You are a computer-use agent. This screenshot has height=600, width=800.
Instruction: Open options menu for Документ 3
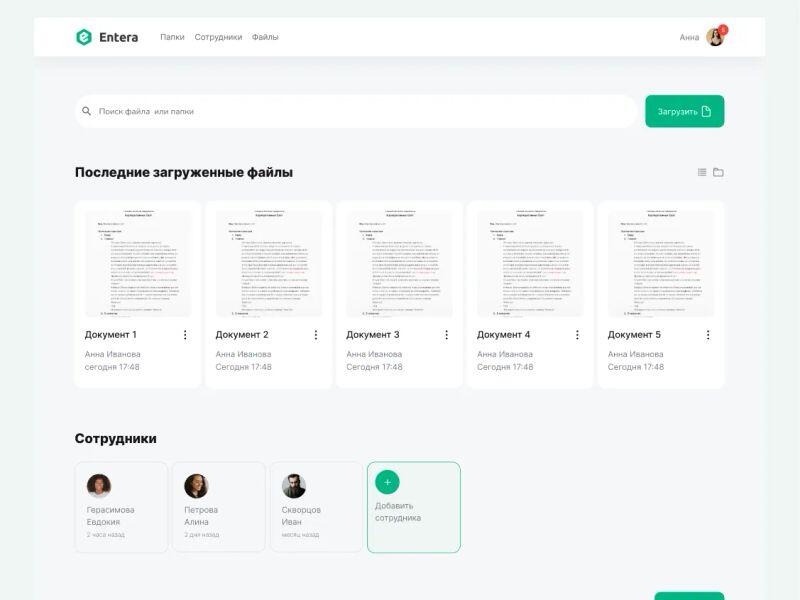(x=446, y=335)
